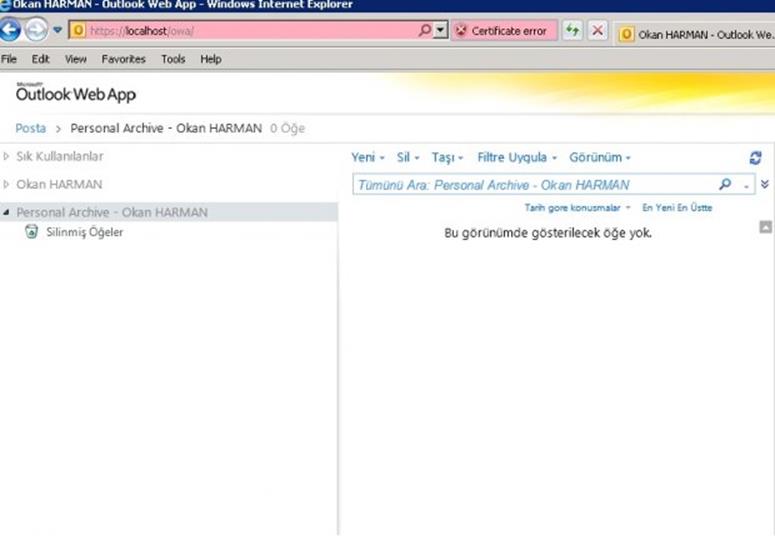This screenshot has width=775, height=536.
Task: Open the Filtre Uygula dropdown
Action: pyautogui.click(x=517, y=157)
